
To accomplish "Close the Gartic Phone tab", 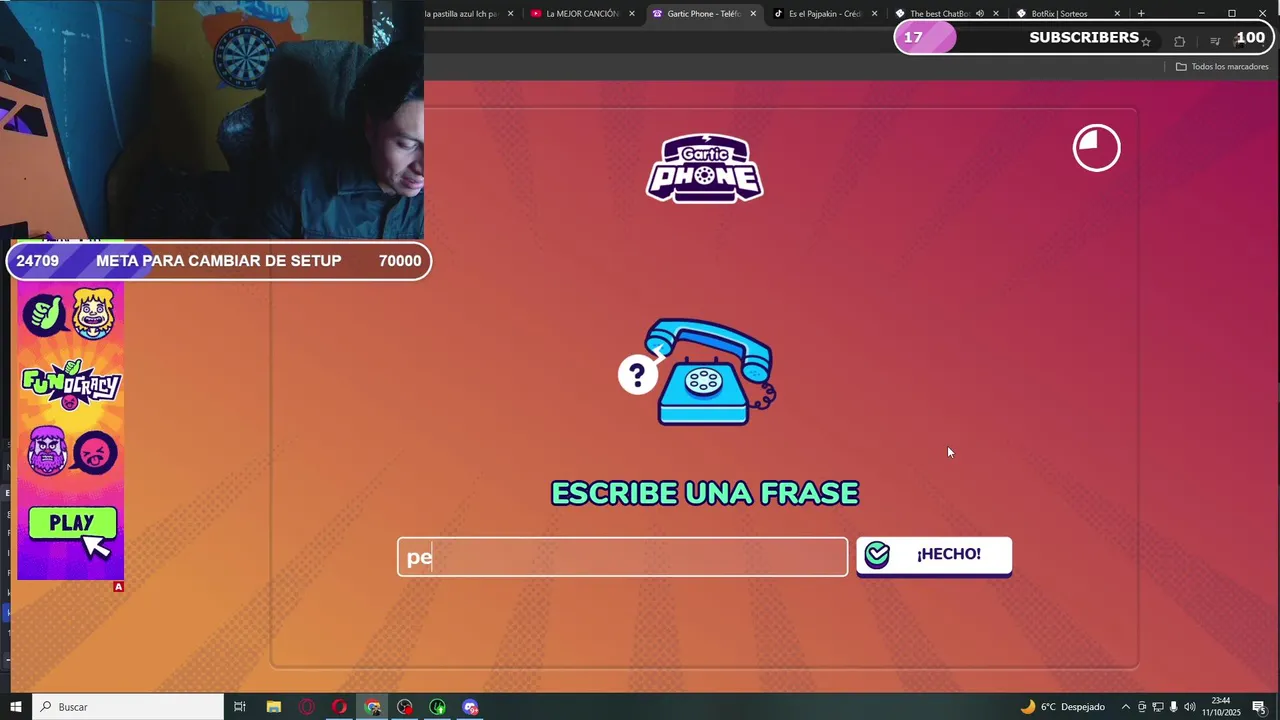I will point(753,14).
